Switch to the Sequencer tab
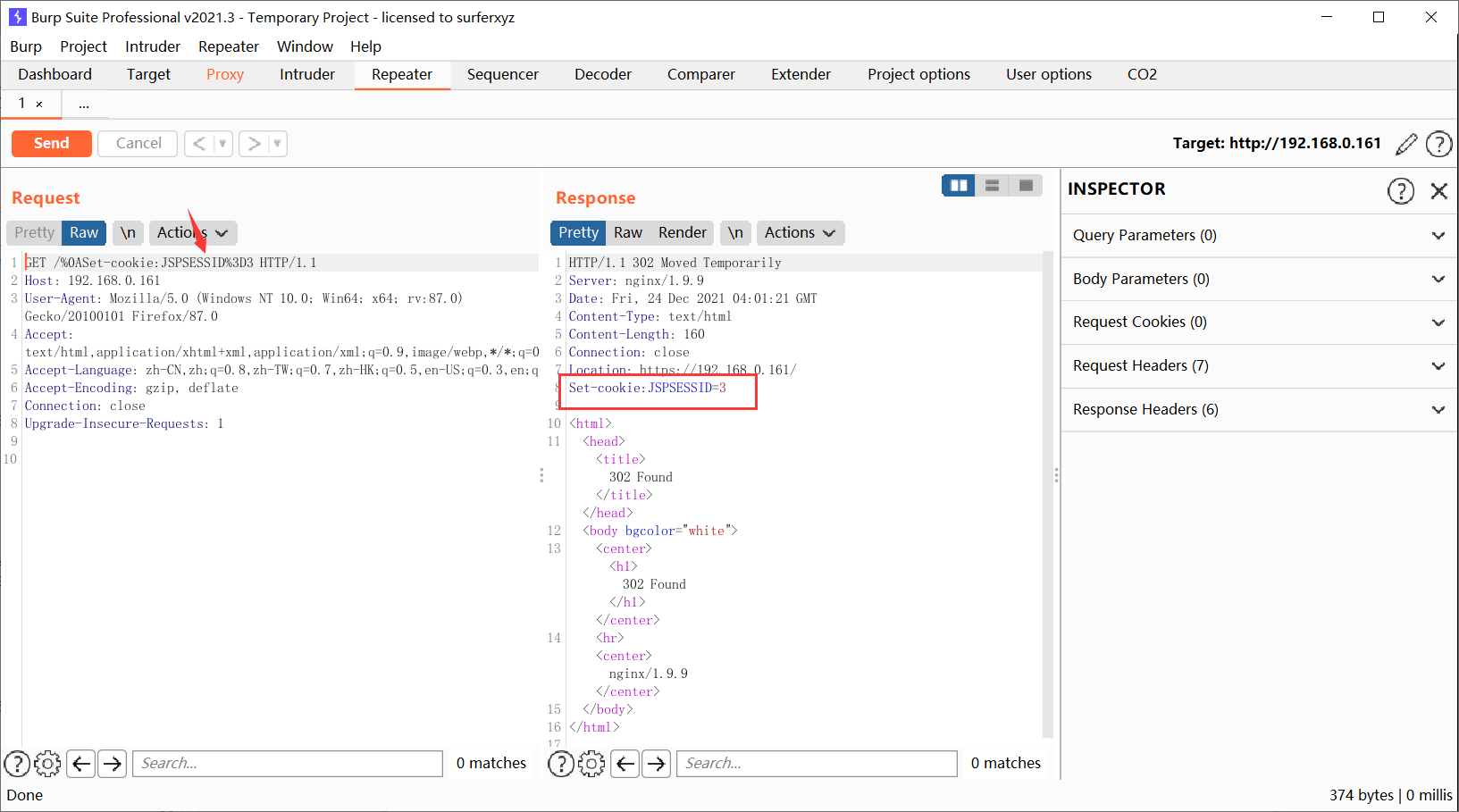This screenshot has height=812, width=1459. point(503,75)
